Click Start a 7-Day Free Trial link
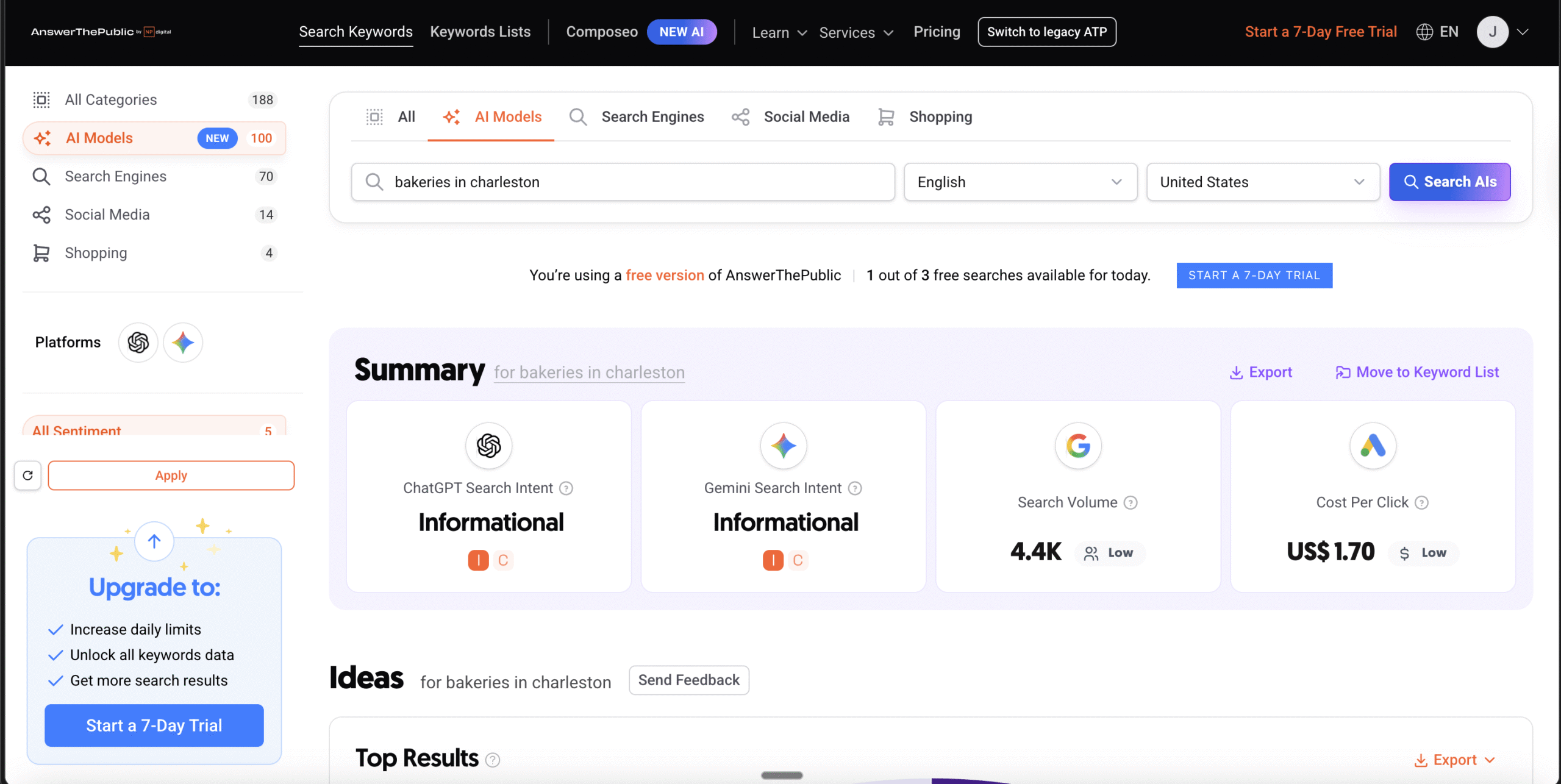Image resolution: width=1561 pixels, height=784 pixels. click(x=1321, y=32)
